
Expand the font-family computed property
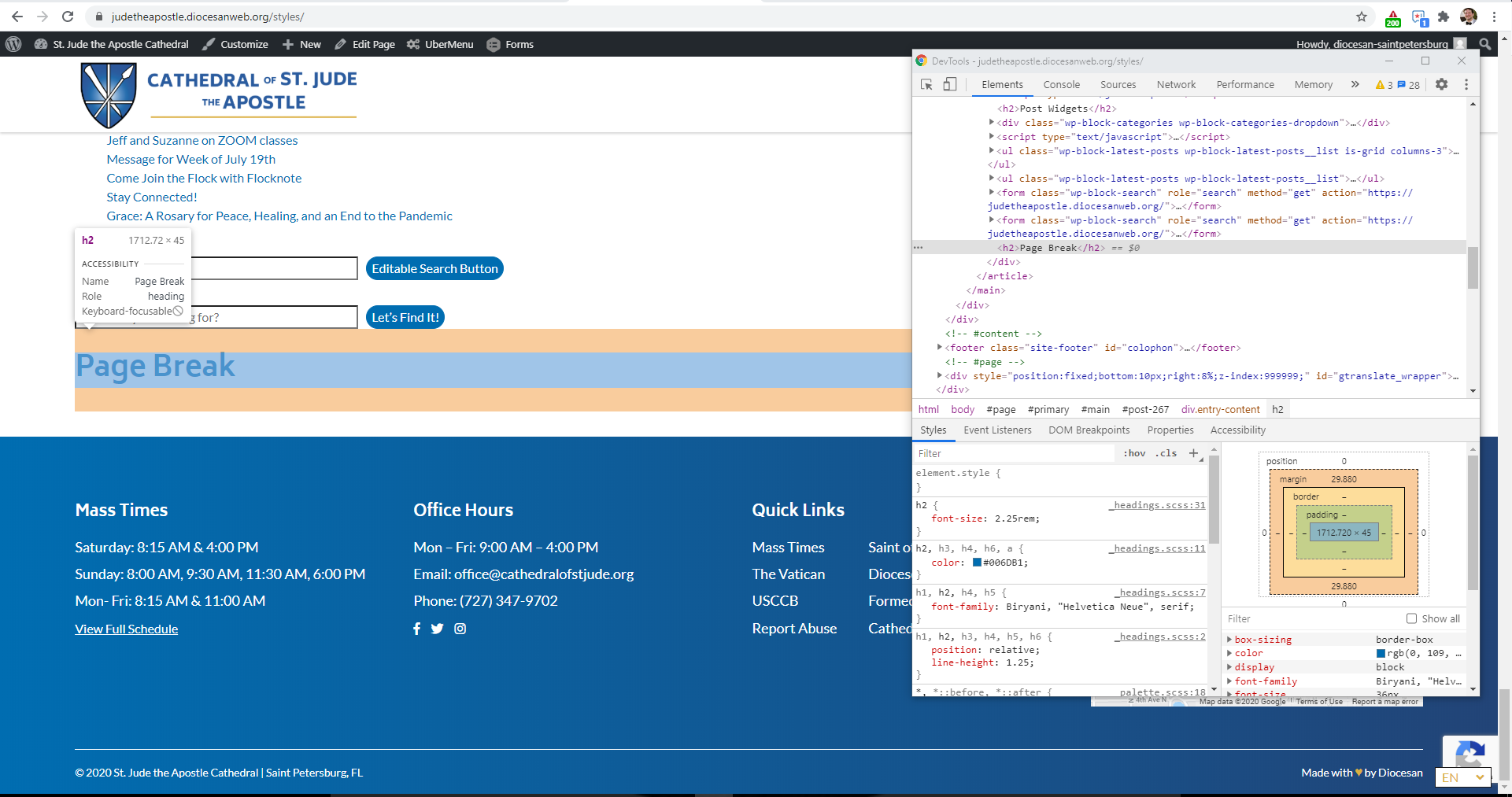tap(1229, 681)
